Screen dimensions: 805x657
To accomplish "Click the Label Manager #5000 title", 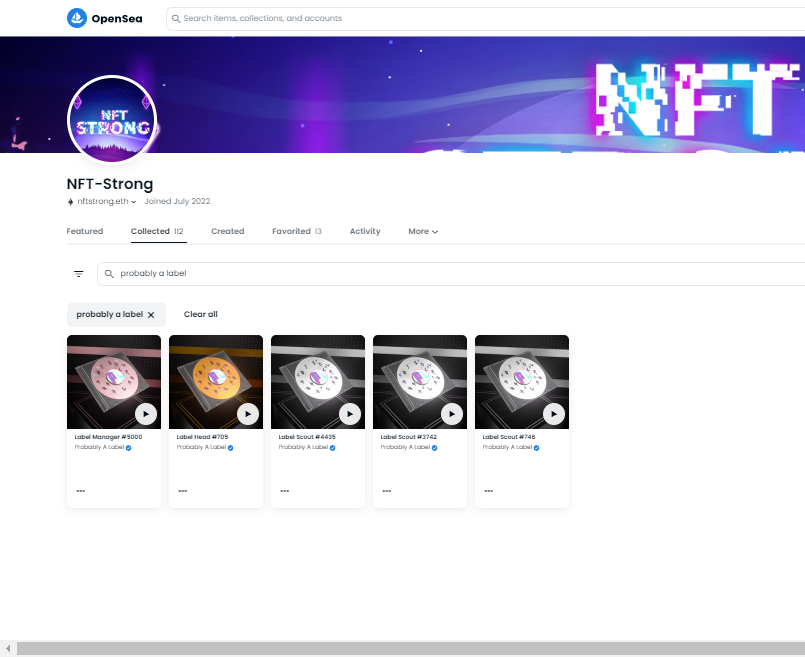I will point(108,437).
